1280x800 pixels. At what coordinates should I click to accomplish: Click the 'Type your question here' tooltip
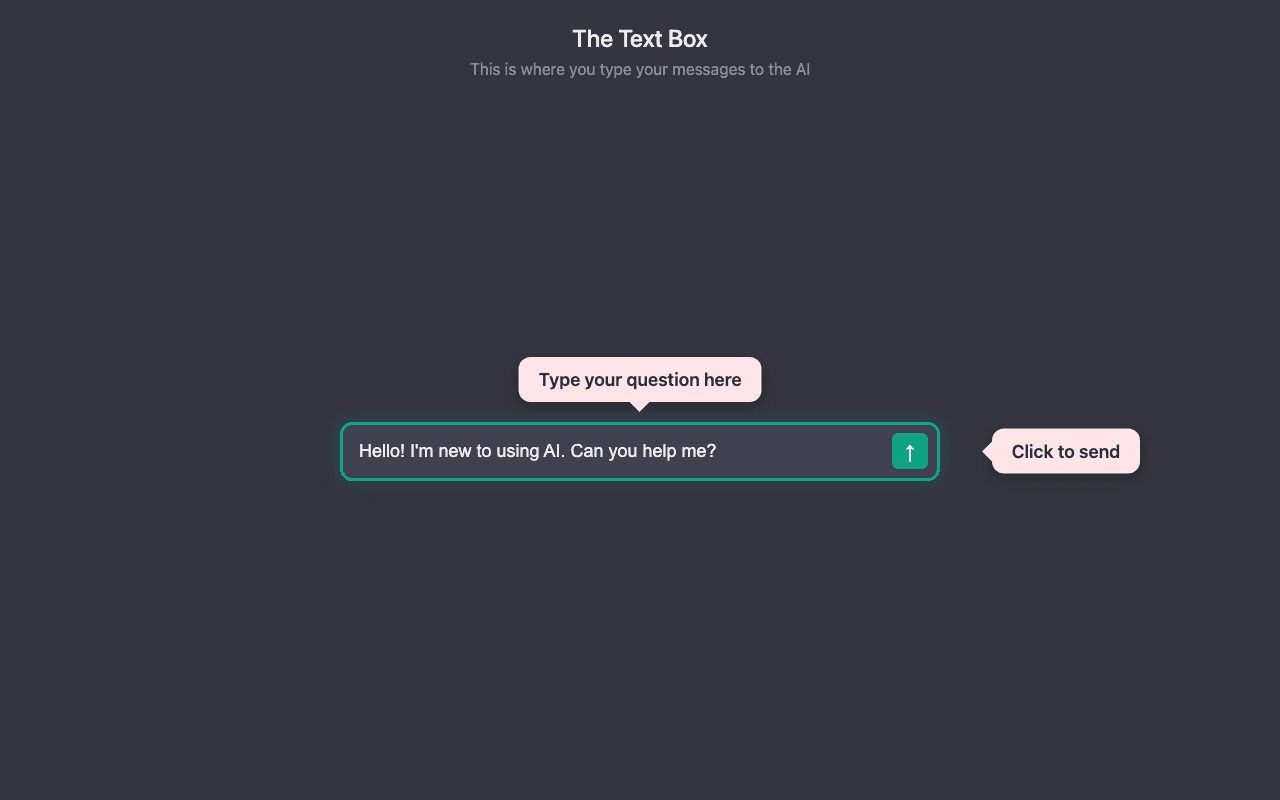tap(640, 379)
